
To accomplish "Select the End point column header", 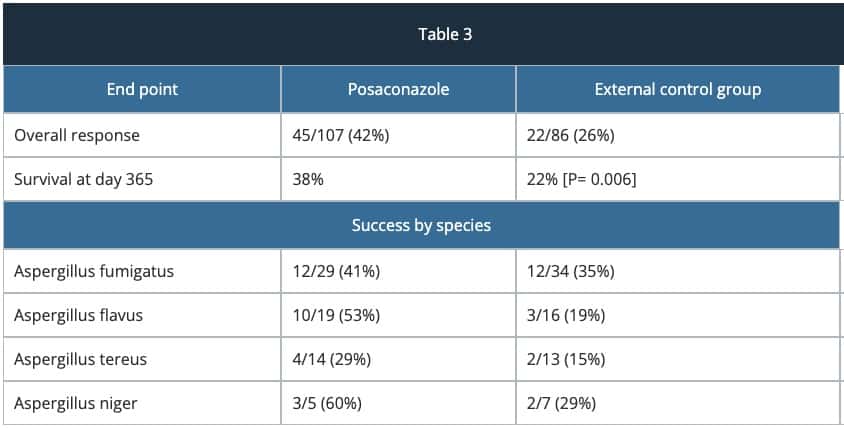I will tap(142, 90).
